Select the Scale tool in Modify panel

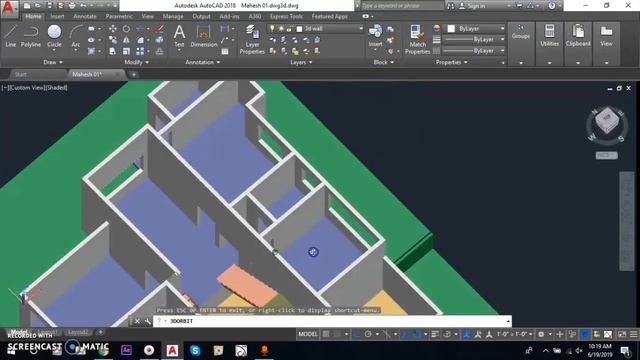126,51
